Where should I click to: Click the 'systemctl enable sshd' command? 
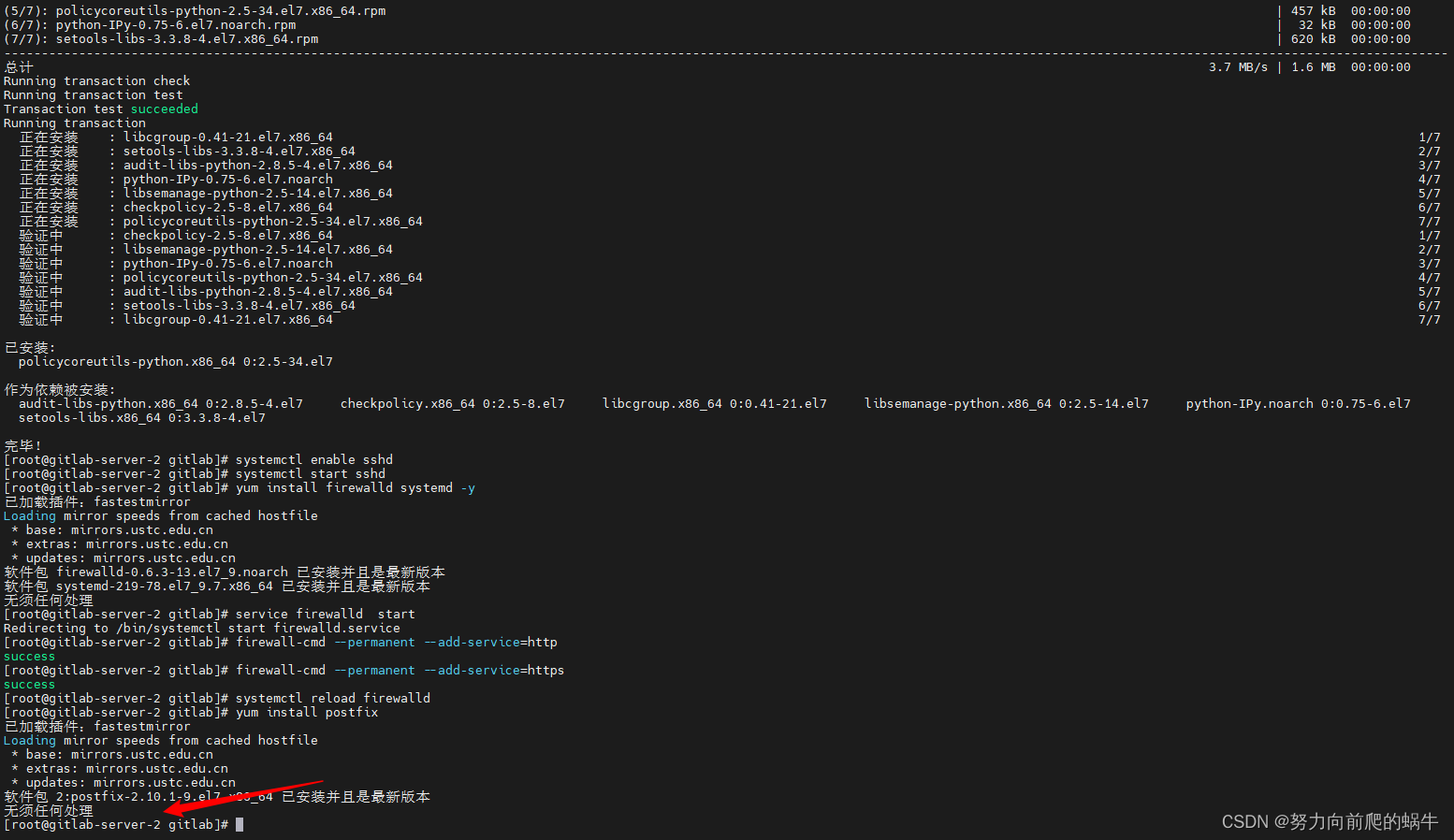(314, 460)
